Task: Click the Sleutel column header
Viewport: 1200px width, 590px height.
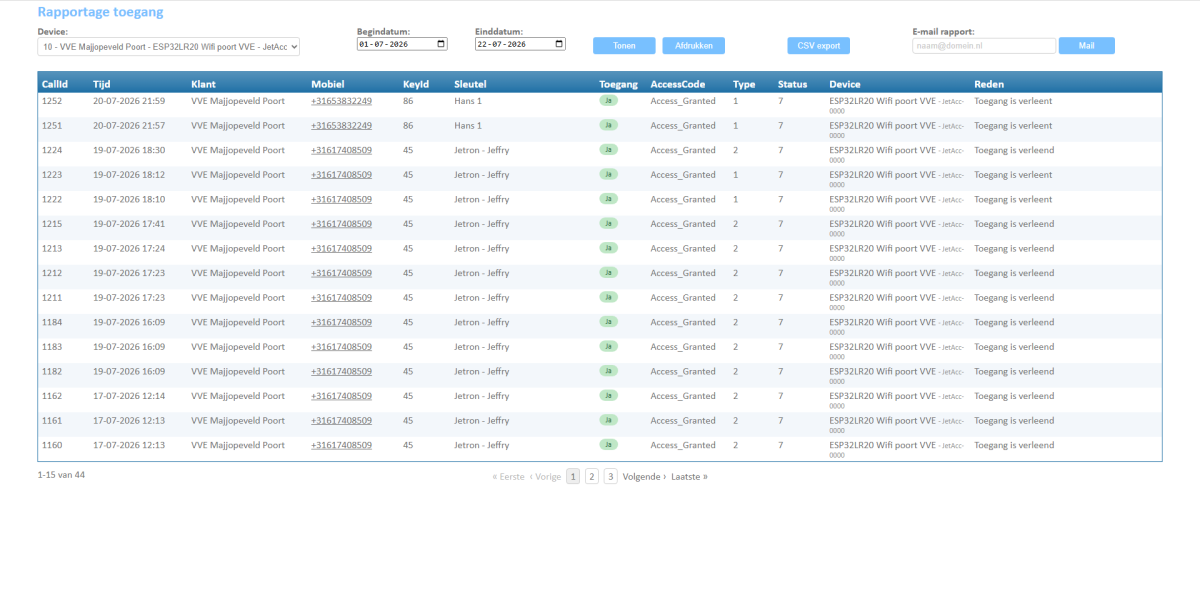Action: click(x=470, y=84)
